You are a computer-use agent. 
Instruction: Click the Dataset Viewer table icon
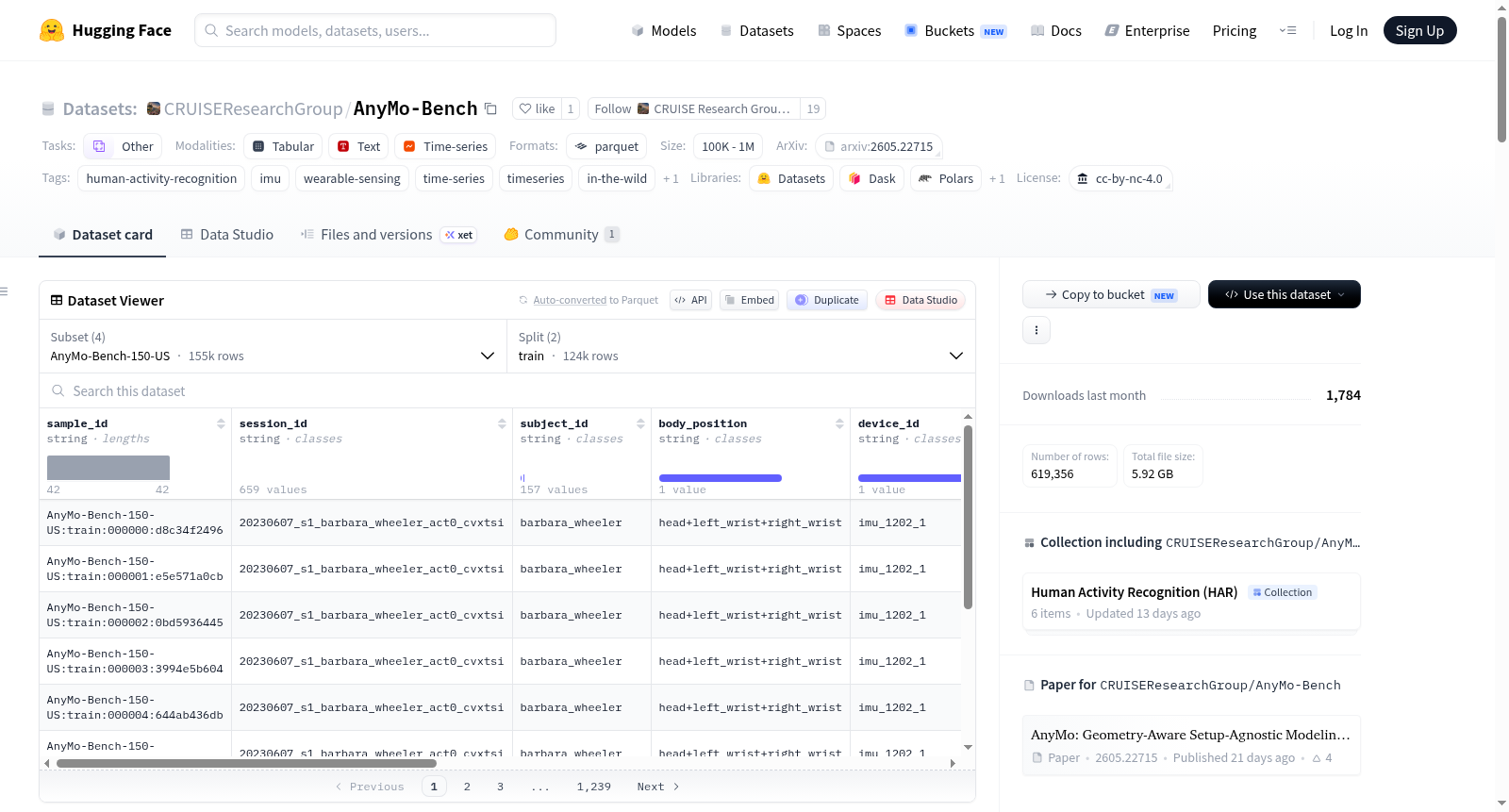[57, 300]
